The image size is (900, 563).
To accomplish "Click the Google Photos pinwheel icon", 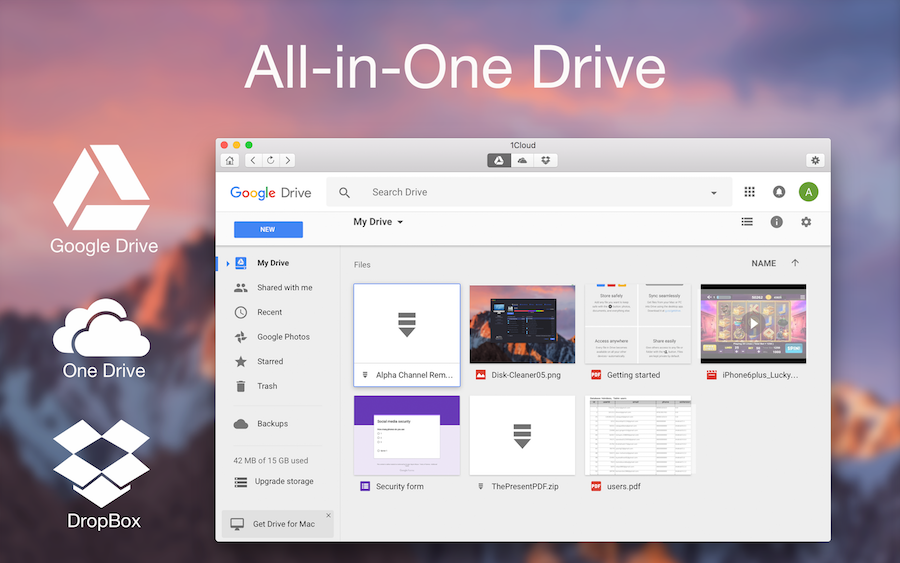I will click(x=240, y=337).
